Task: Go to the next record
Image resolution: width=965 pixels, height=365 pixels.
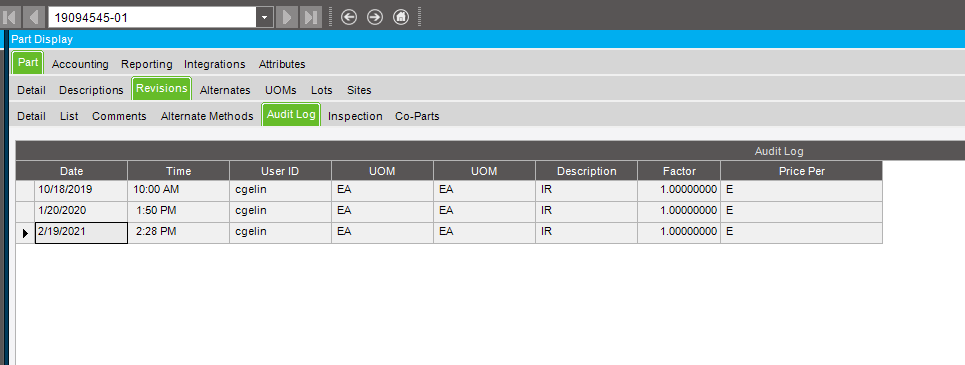Action: point(286,17)
